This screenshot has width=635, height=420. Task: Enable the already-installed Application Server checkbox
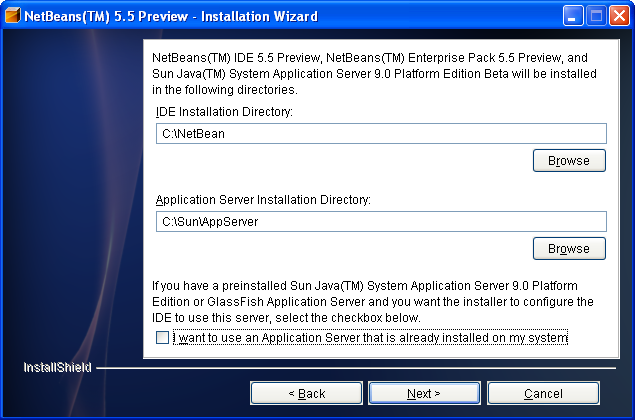coord(162,337)
